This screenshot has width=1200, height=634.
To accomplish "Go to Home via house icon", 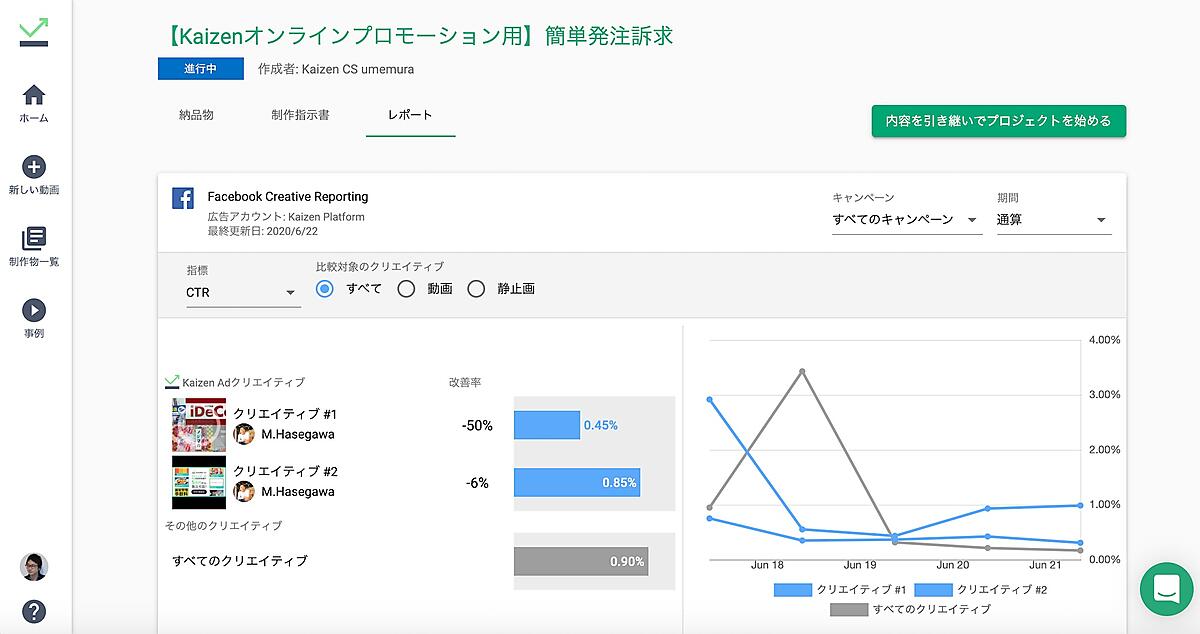I will click(34, 95).
